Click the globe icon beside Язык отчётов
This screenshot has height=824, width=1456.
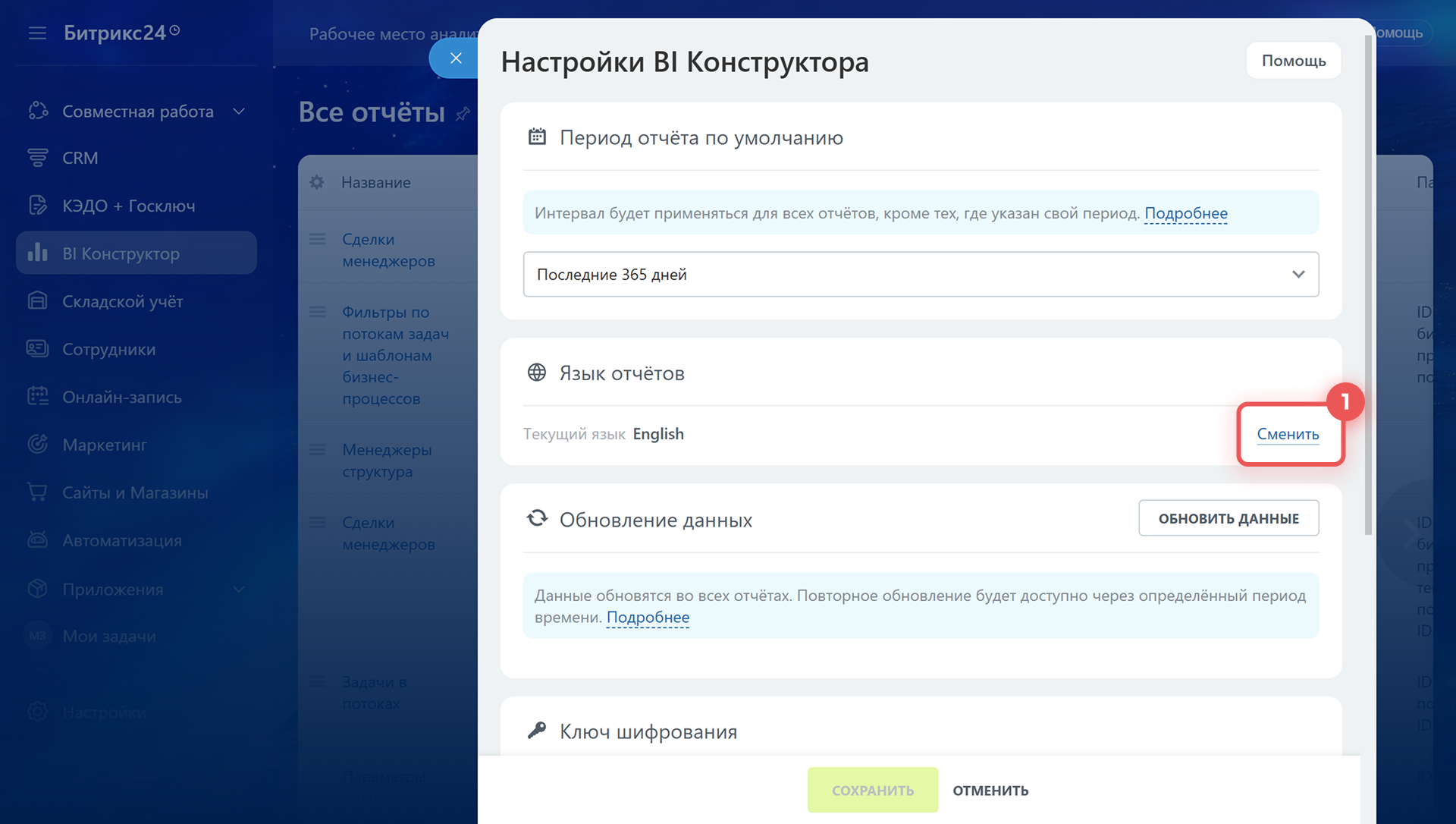point(537,373)
